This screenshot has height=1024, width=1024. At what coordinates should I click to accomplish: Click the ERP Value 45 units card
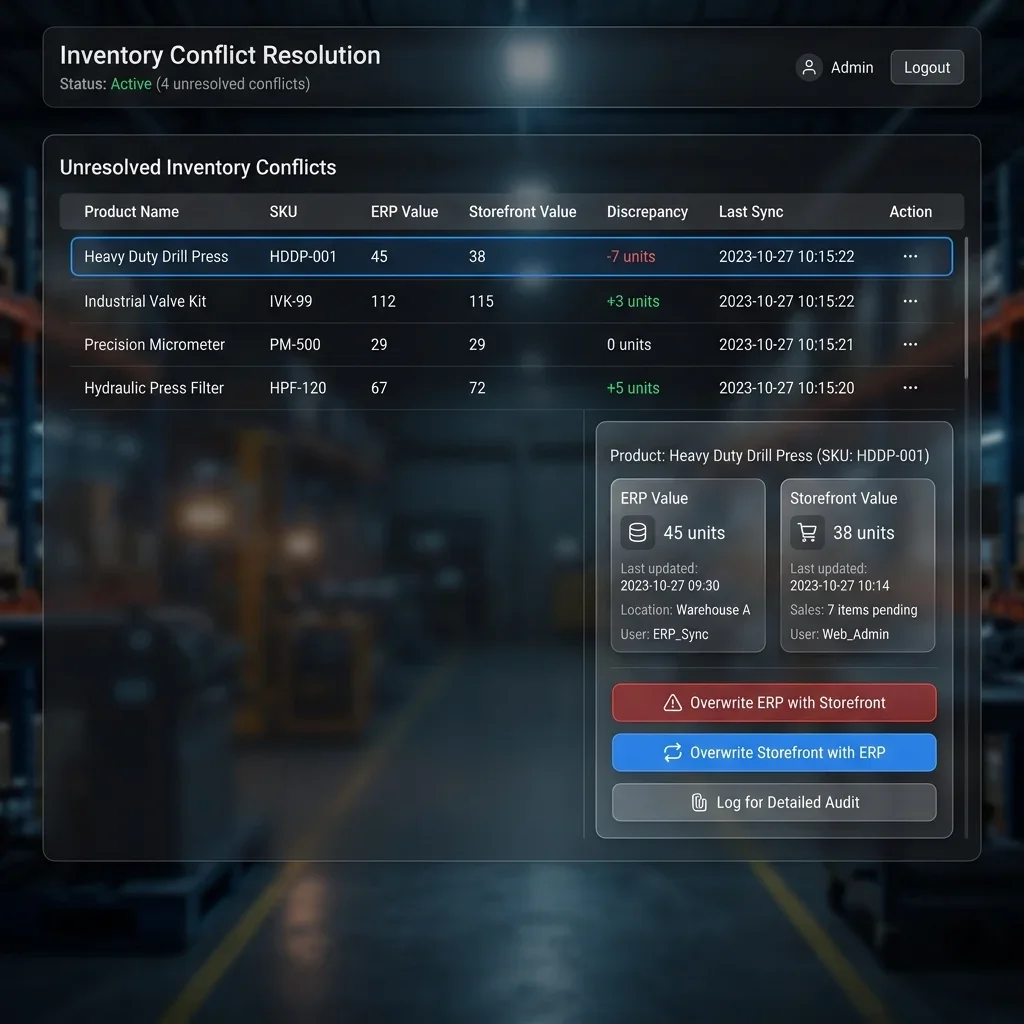(x=688, y=566)
